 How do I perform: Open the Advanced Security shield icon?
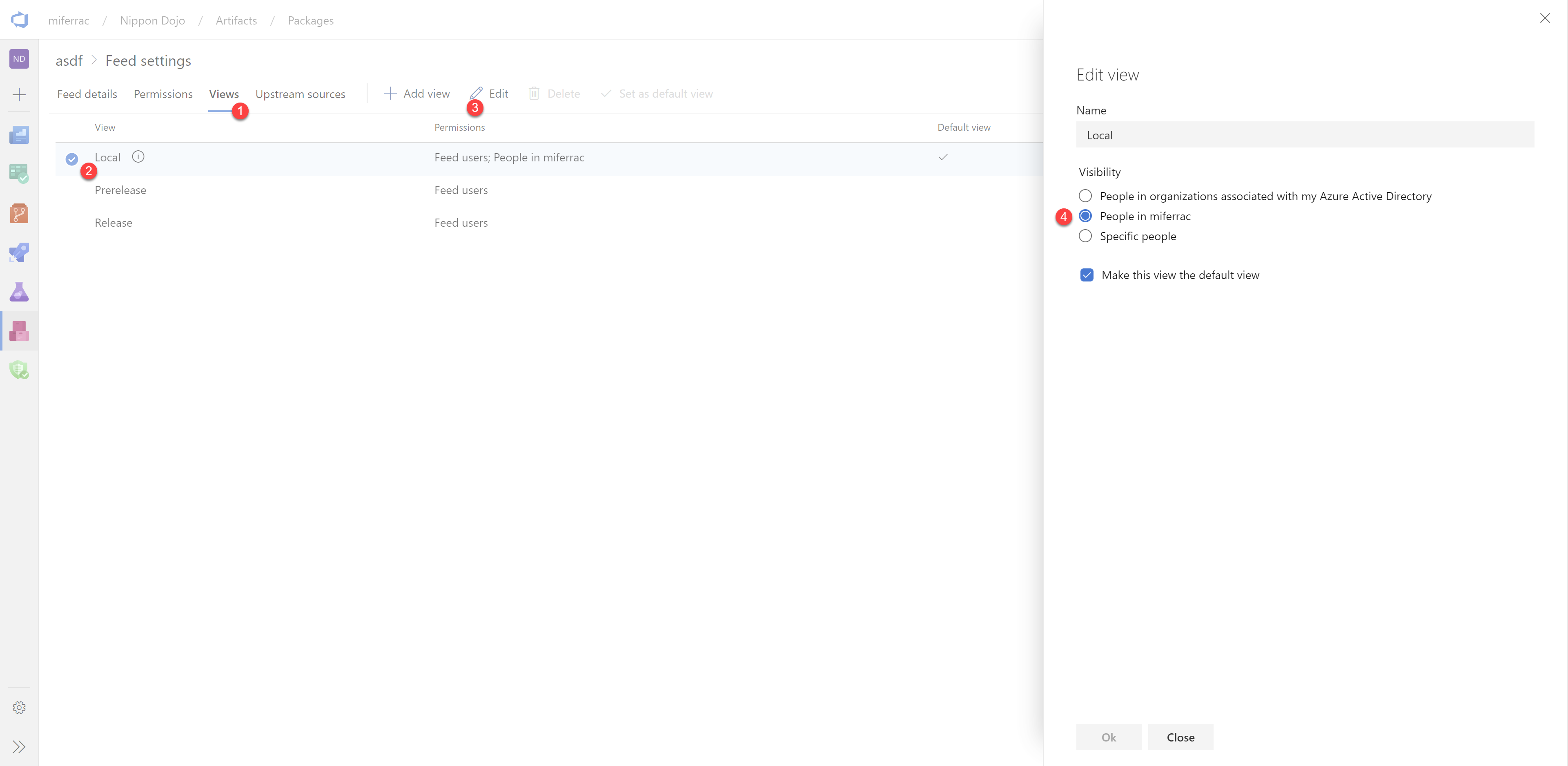pos(19,370)
